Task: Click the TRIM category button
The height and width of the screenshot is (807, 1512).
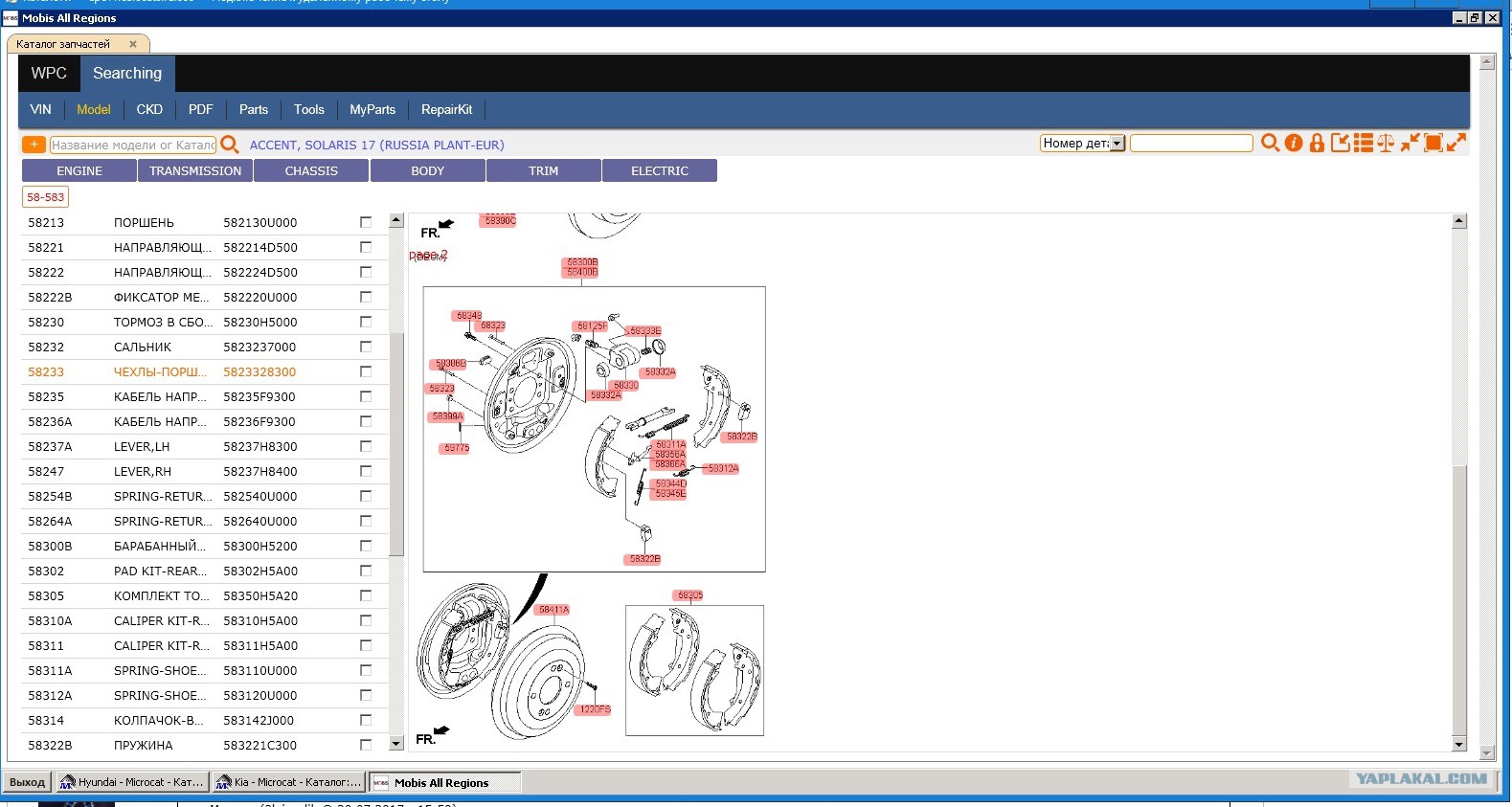Action: 544,170
